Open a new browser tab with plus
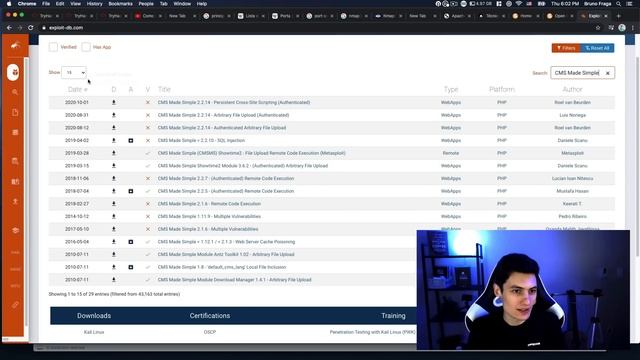 tap(619, 16)
